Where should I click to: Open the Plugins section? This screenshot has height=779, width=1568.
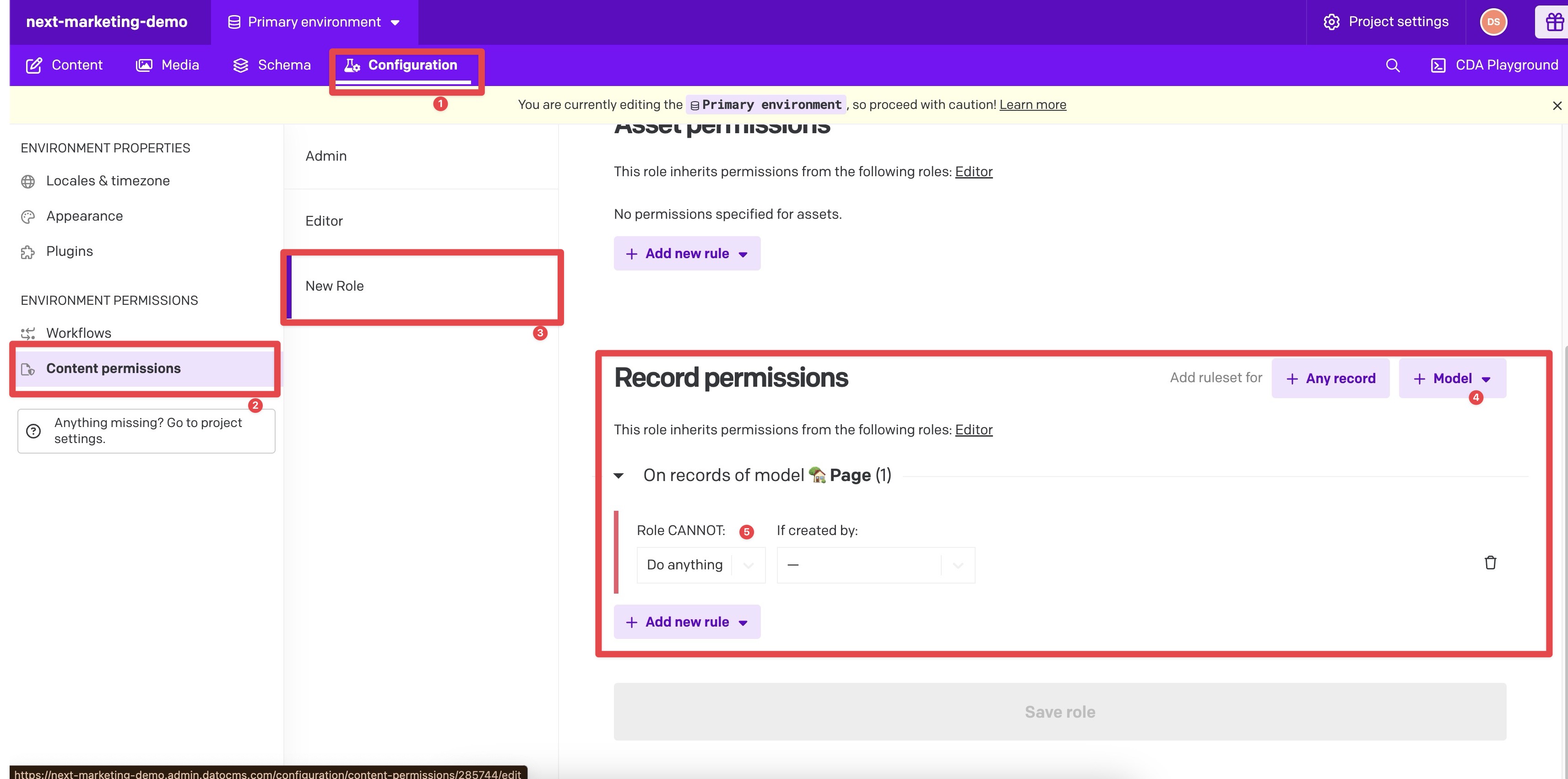click(70, 251)
